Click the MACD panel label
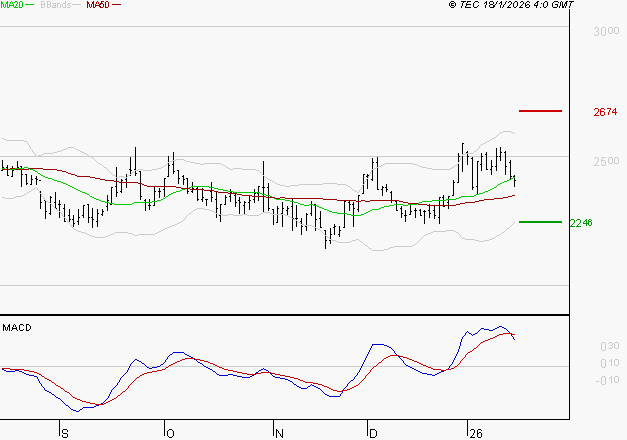 17,328
